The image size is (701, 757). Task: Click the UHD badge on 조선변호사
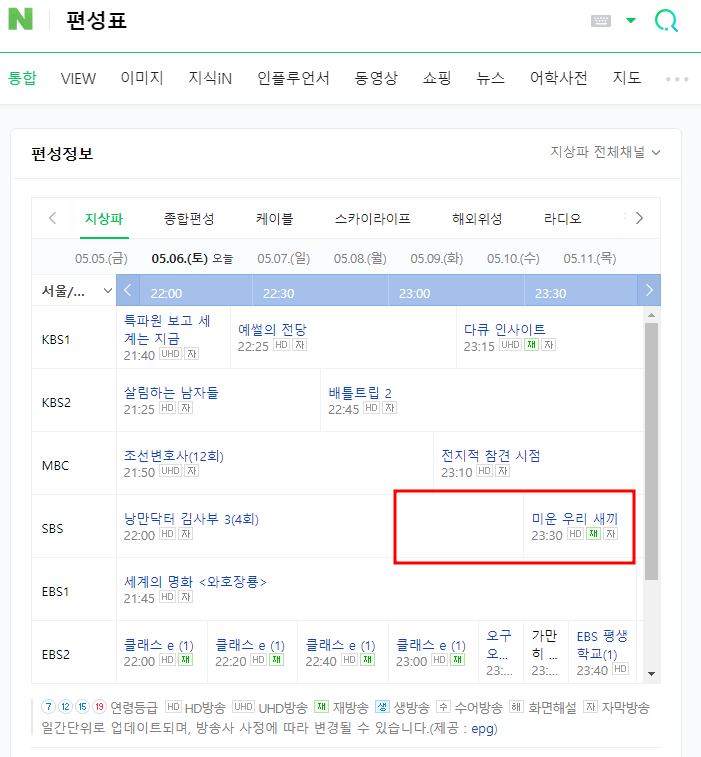pos(170,471)
